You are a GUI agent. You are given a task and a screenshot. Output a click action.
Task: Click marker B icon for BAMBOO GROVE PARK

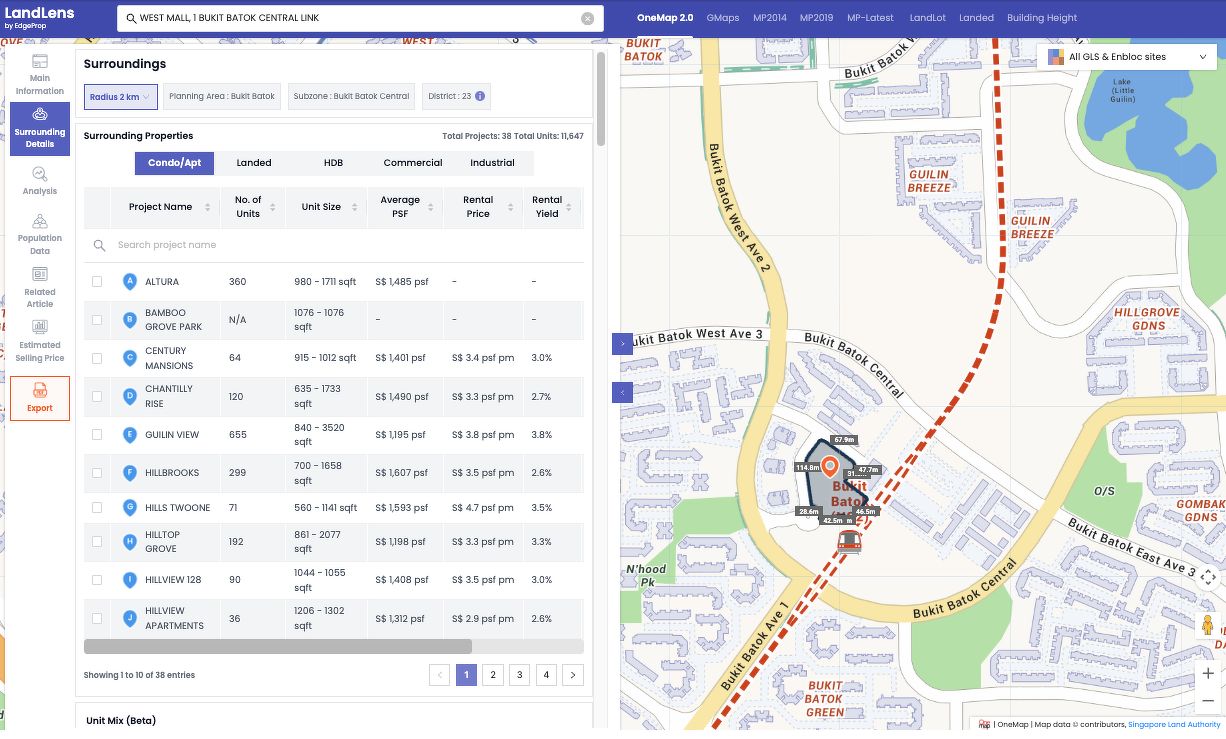coord(129,320)
